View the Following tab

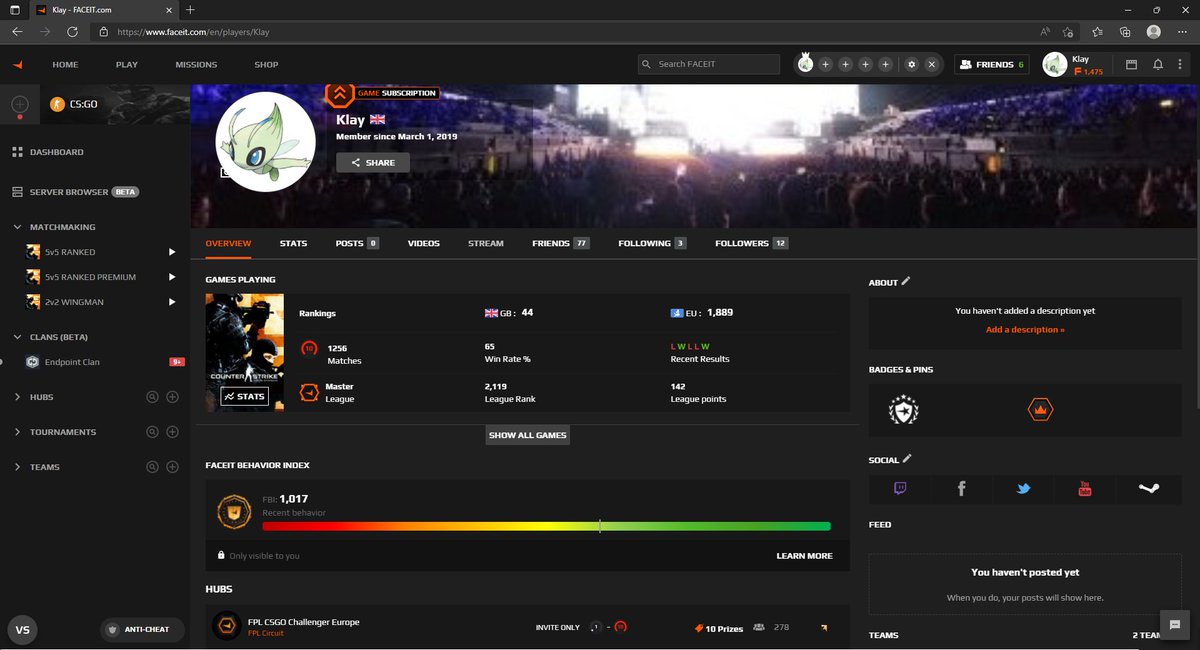point(652,243)
